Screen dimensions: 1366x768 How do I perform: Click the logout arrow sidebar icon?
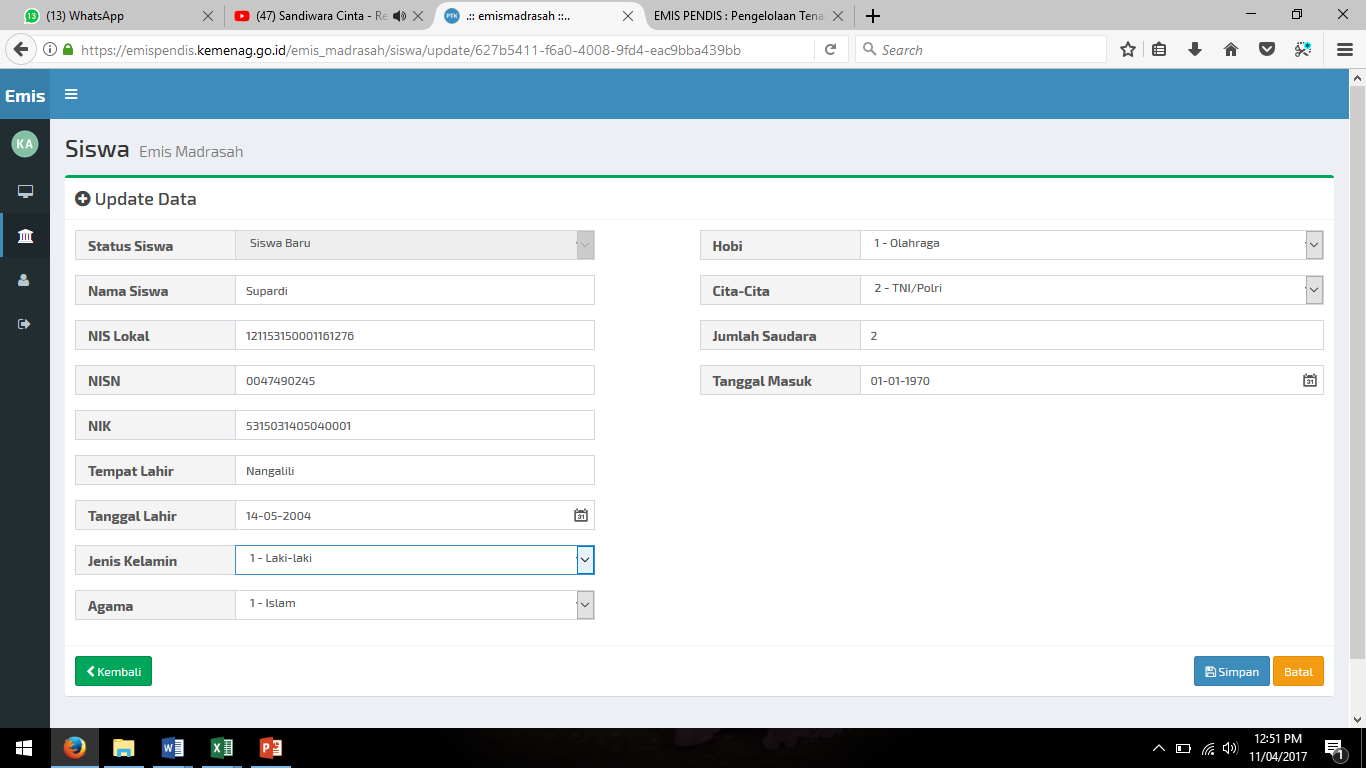25,324
